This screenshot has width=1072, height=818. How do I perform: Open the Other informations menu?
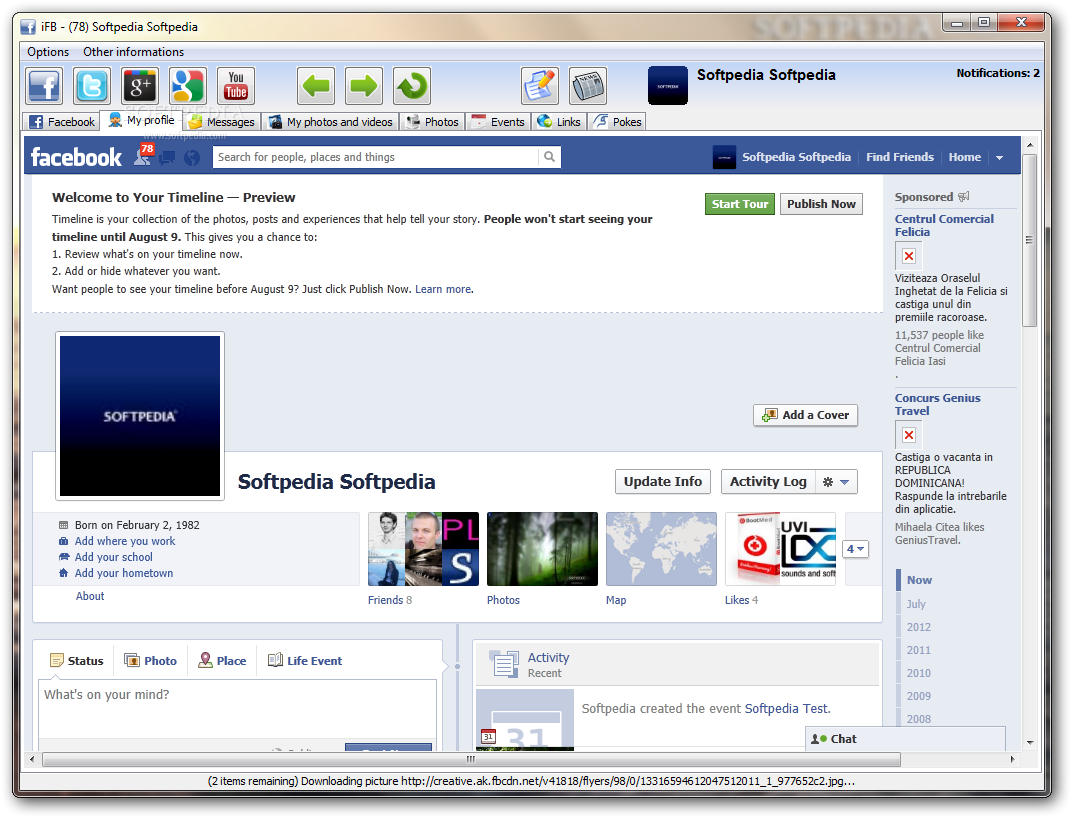pyautogui.click(x=133, y=52)
